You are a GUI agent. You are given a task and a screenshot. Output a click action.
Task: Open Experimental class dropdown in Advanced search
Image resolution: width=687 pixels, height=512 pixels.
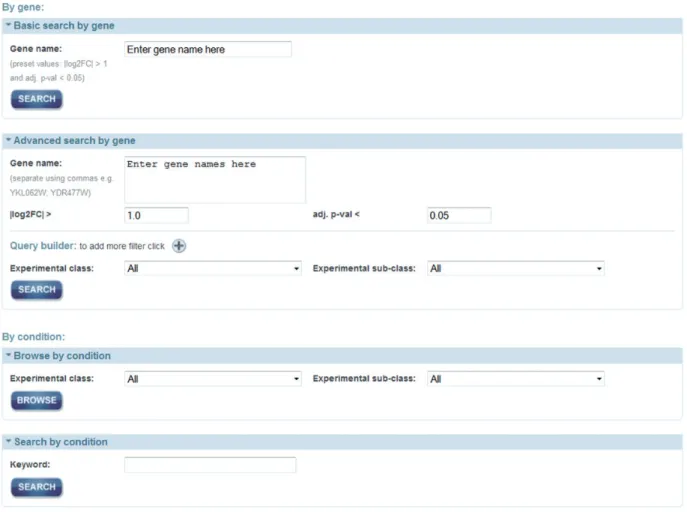point(213,268)
